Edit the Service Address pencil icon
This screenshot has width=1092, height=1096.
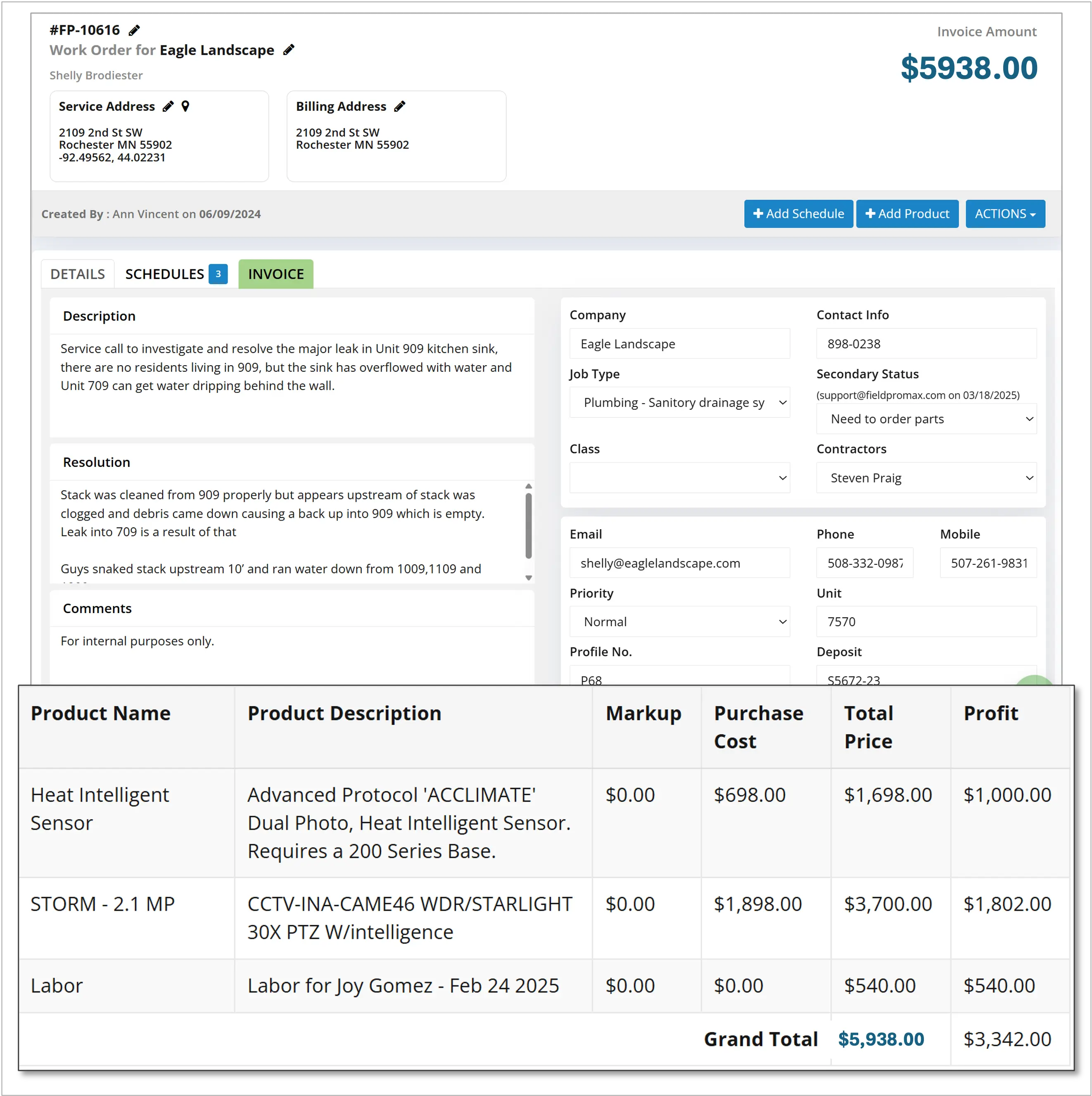(x=168, y=107)
